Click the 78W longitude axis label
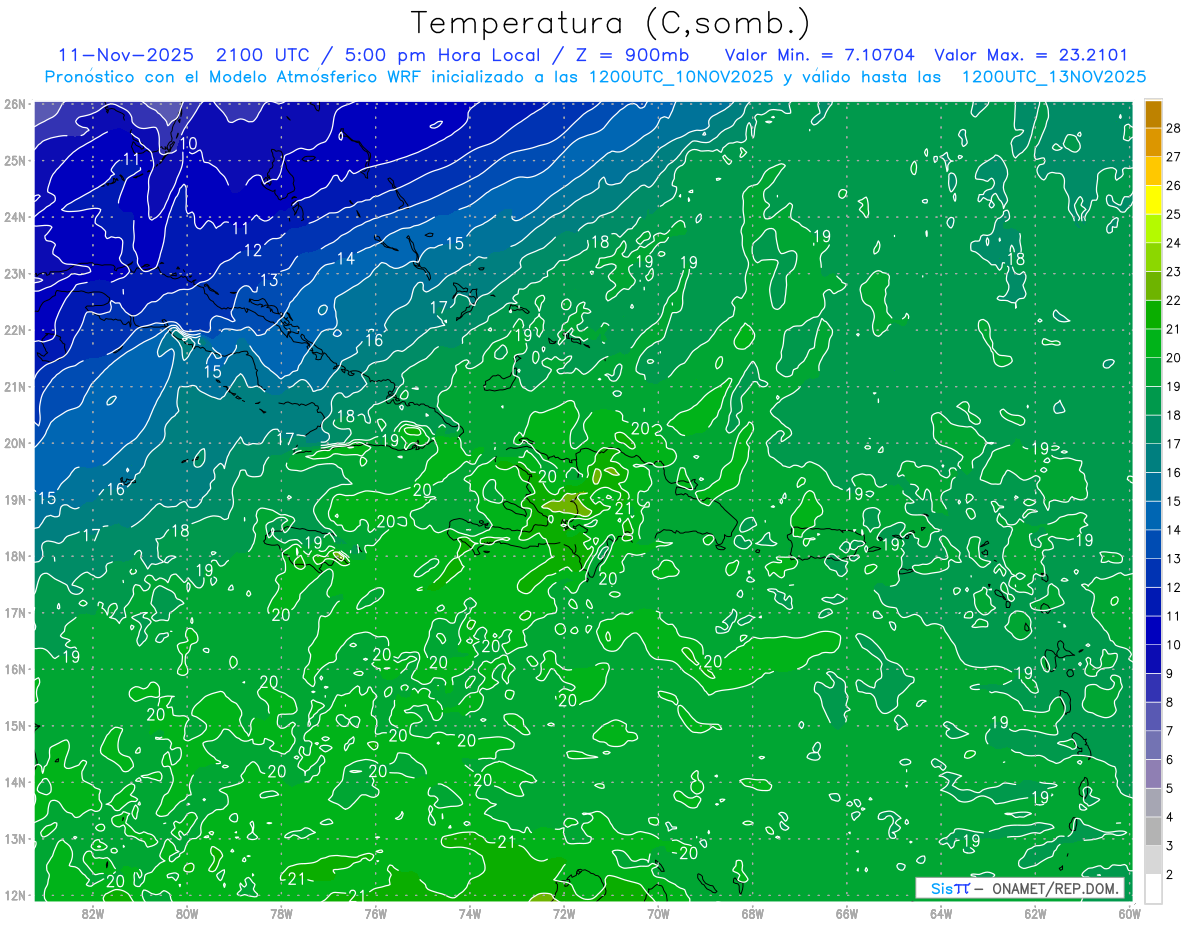The image size is (1200, 927). tap(281, 913)
